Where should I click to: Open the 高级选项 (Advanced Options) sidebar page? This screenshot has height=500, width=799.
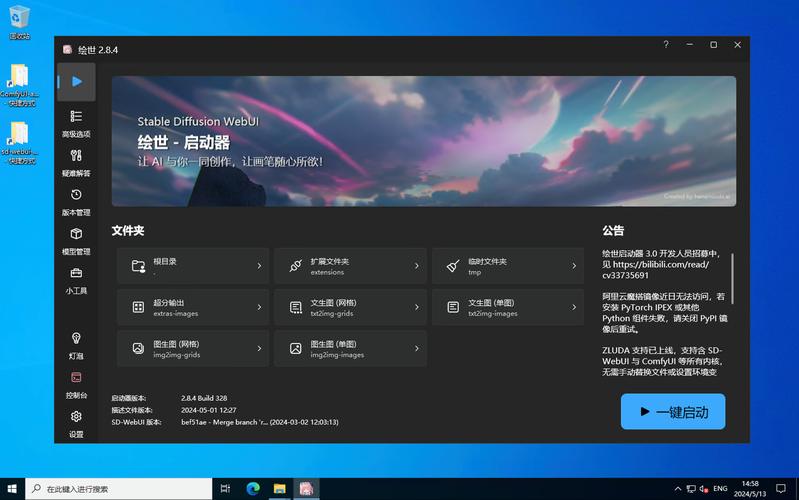coord(76,123)
